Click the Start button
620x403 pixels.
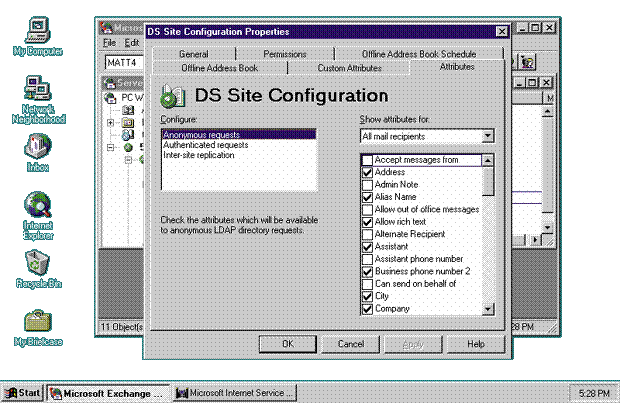(x=23, y=393)
